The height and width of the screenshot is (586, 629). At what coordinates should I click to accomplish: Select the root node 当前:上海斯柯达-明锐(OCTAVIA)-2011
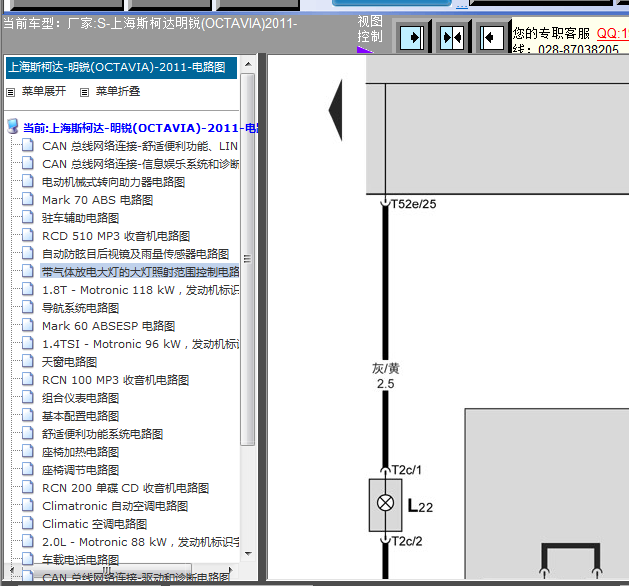point(141,128)
